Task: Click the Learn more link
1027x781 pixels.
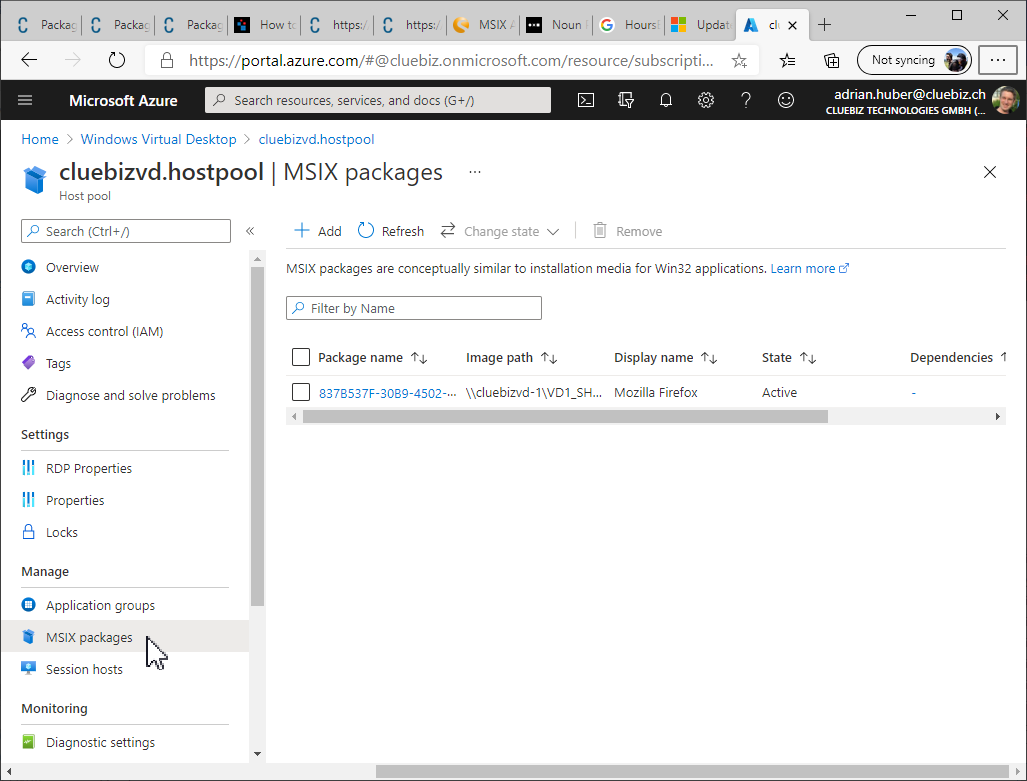Action: coord(810,269)
